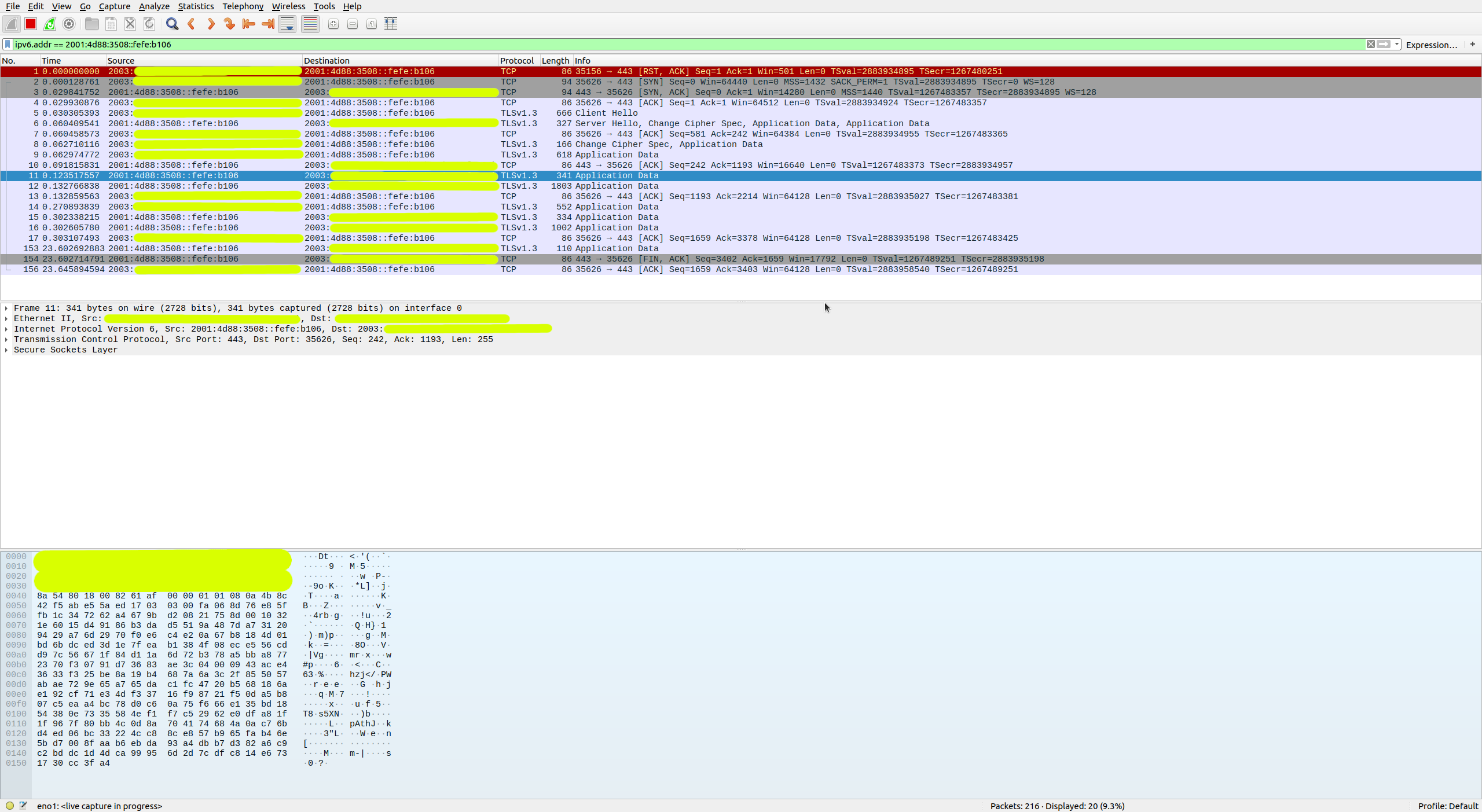This screenshot has width=1482, height=812.
Task: Toggle auto-scroll during live capture
Action: tap(287, 24)
